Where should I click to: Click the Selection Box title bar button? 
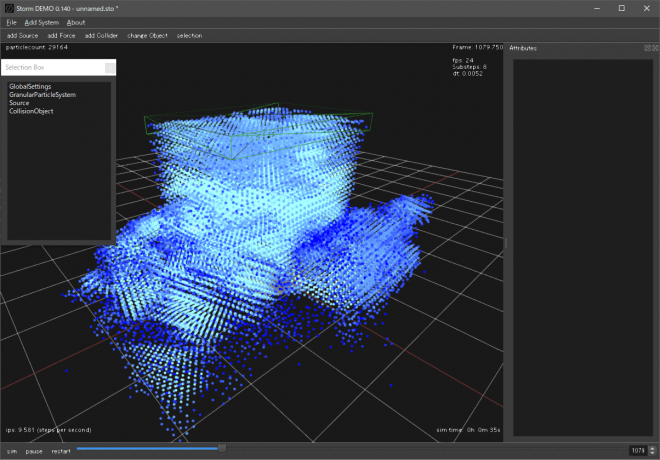pyautogui.click(x=110, y=68)
